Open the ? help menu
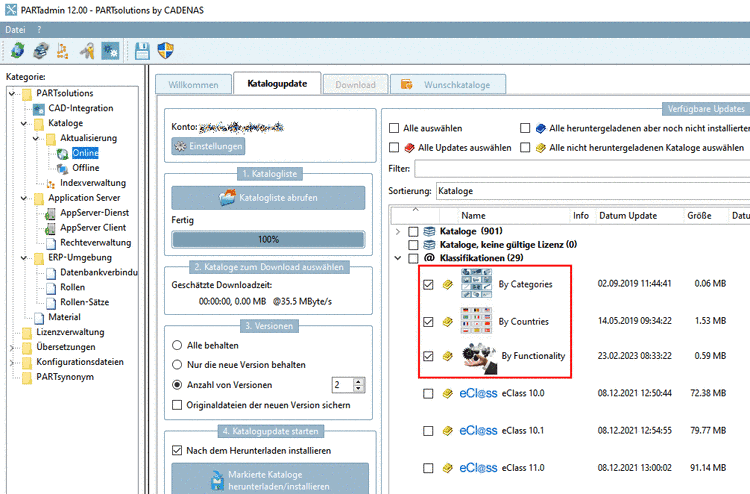Screen dimensions: 750x494 39,30
